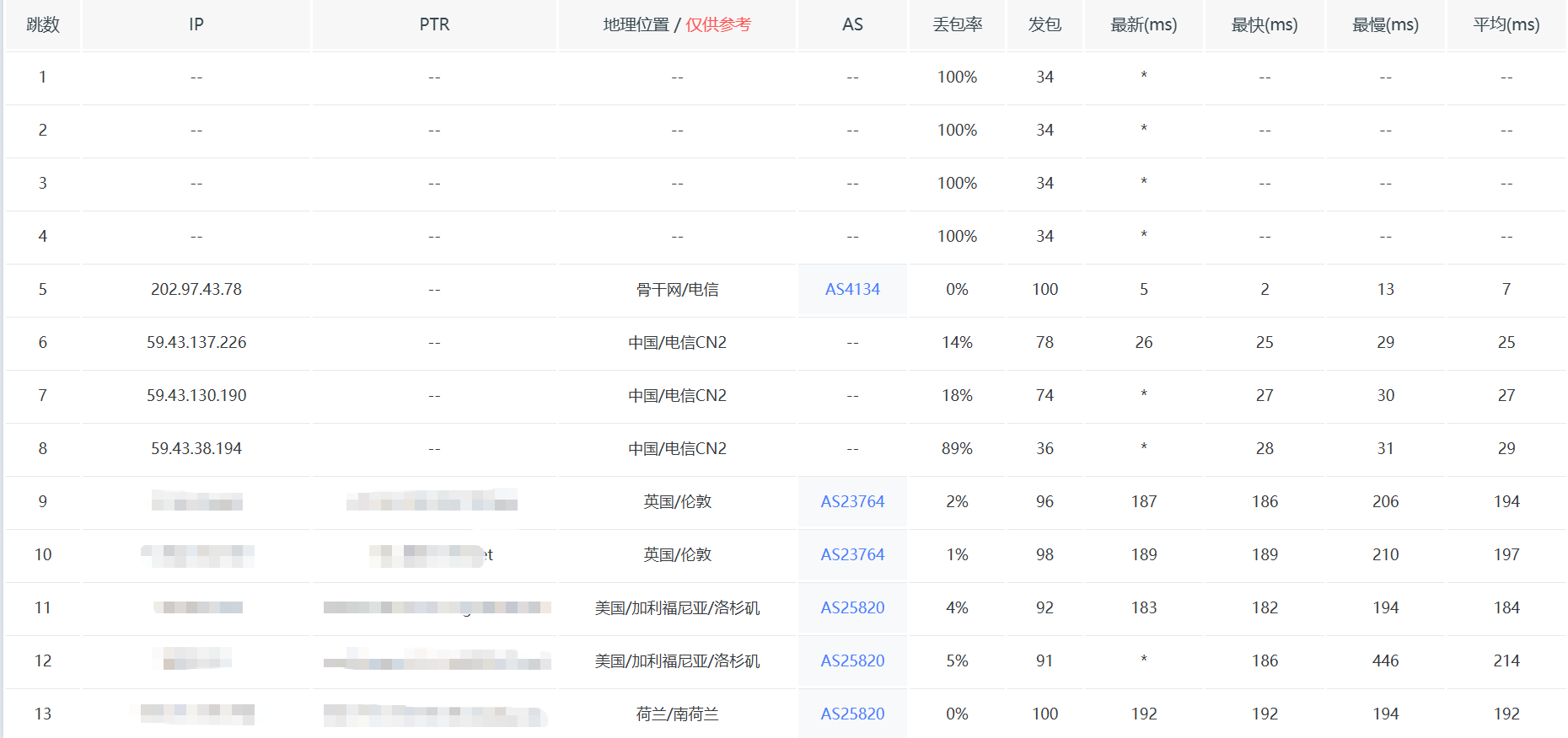Select IP address 59.43.38.194

pos(196,448)
